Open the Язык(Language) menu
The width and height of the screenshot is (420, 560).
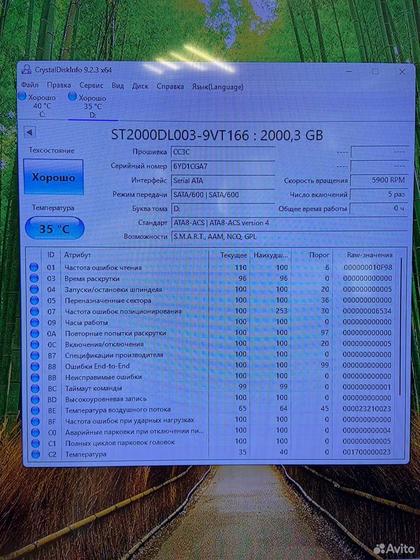pyautogui.click(x=218, y=87)
